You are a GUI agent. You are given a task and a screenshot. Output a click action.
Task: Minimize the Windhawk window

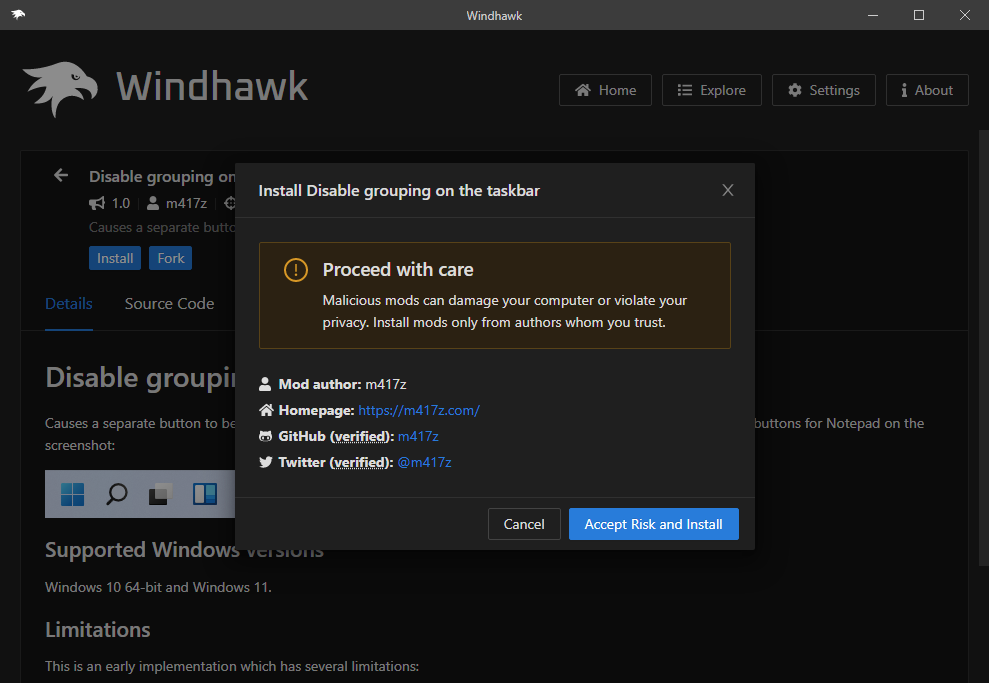873,15
